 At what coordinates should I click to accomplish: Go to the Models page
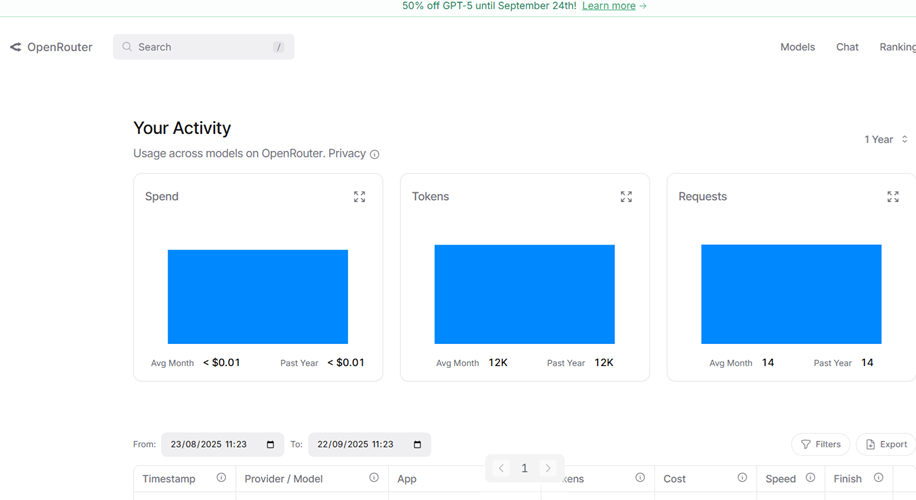(x=797, y=47)
